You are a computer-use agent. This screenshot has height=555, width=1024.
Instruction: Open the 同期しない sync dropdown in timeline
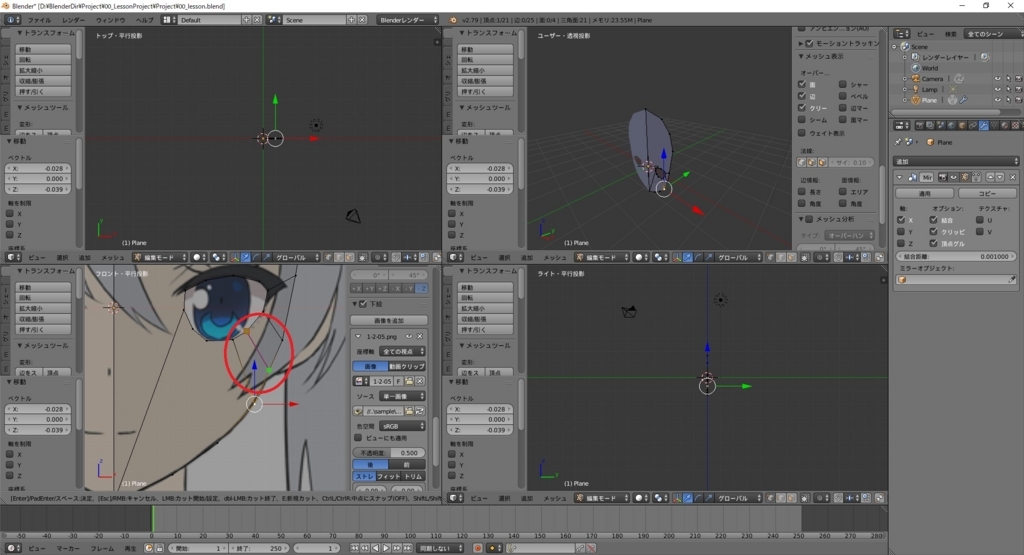point(440,548)
